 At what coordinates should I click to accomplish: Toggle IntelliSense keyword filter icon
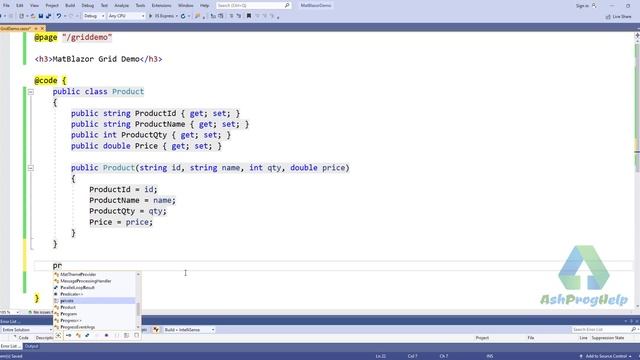[127, 336]
